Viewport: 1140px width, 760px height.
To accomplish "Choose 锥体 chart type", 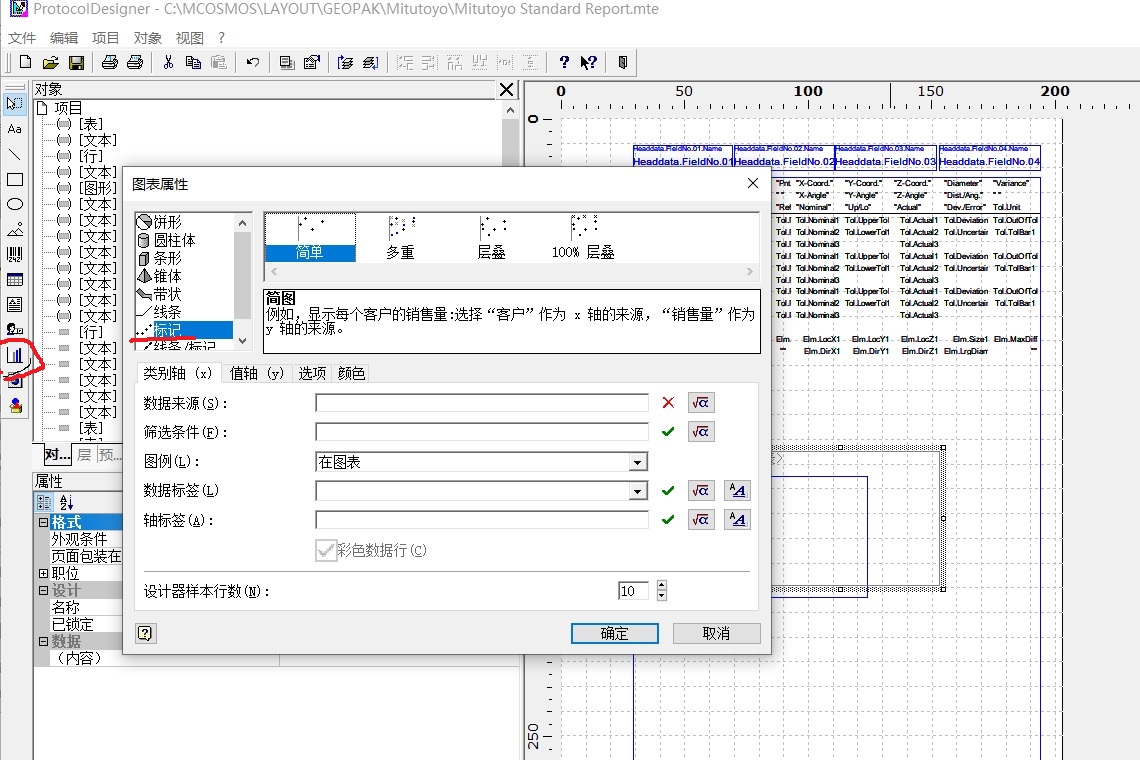I will tap(159, 276).
